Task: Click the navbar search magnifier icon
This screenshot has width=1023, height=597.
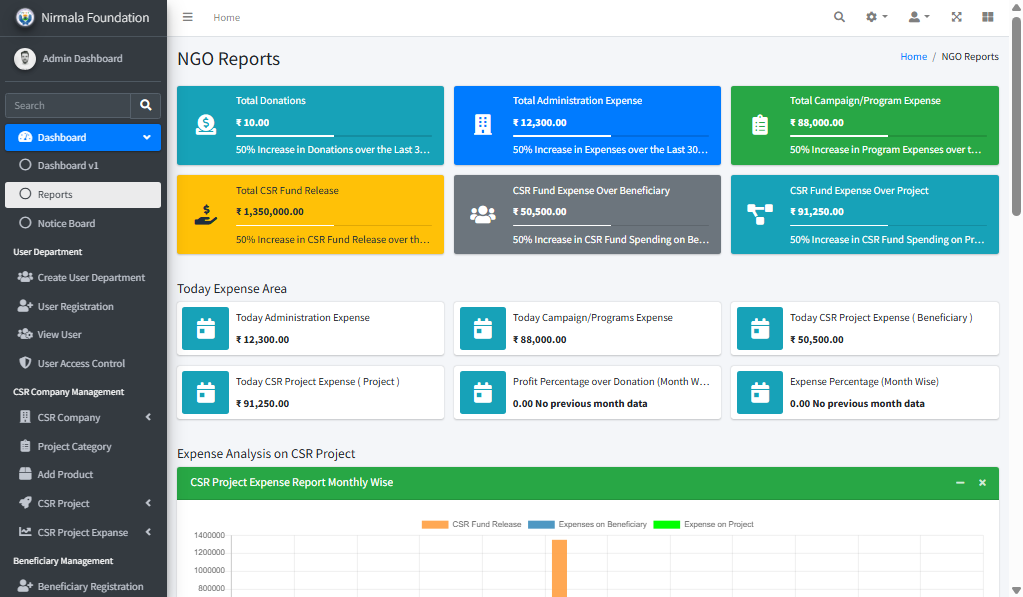Action: coord(839,17)
